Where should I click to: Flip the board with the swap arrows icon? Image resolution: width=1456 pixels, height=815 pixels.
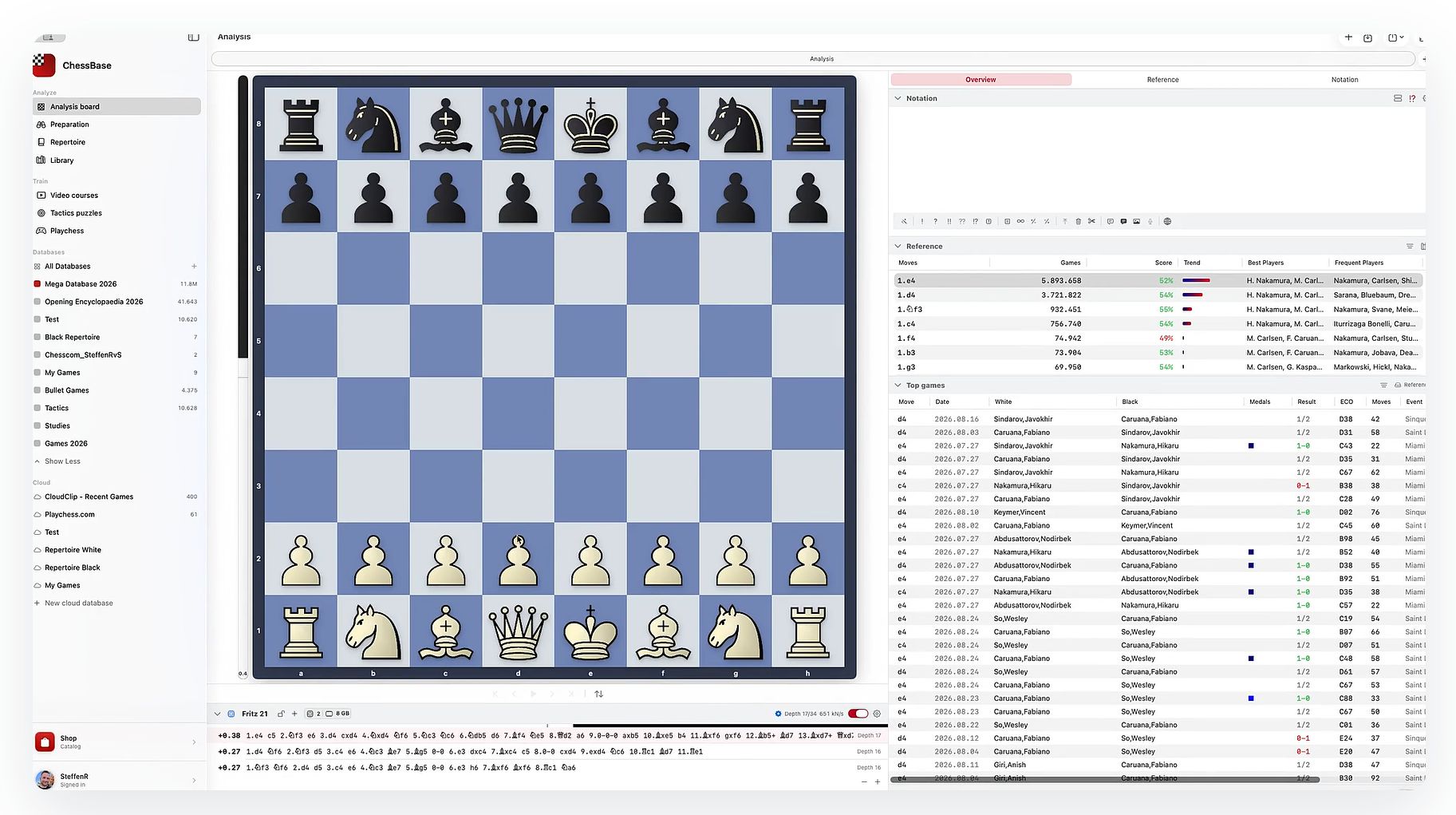599,694
